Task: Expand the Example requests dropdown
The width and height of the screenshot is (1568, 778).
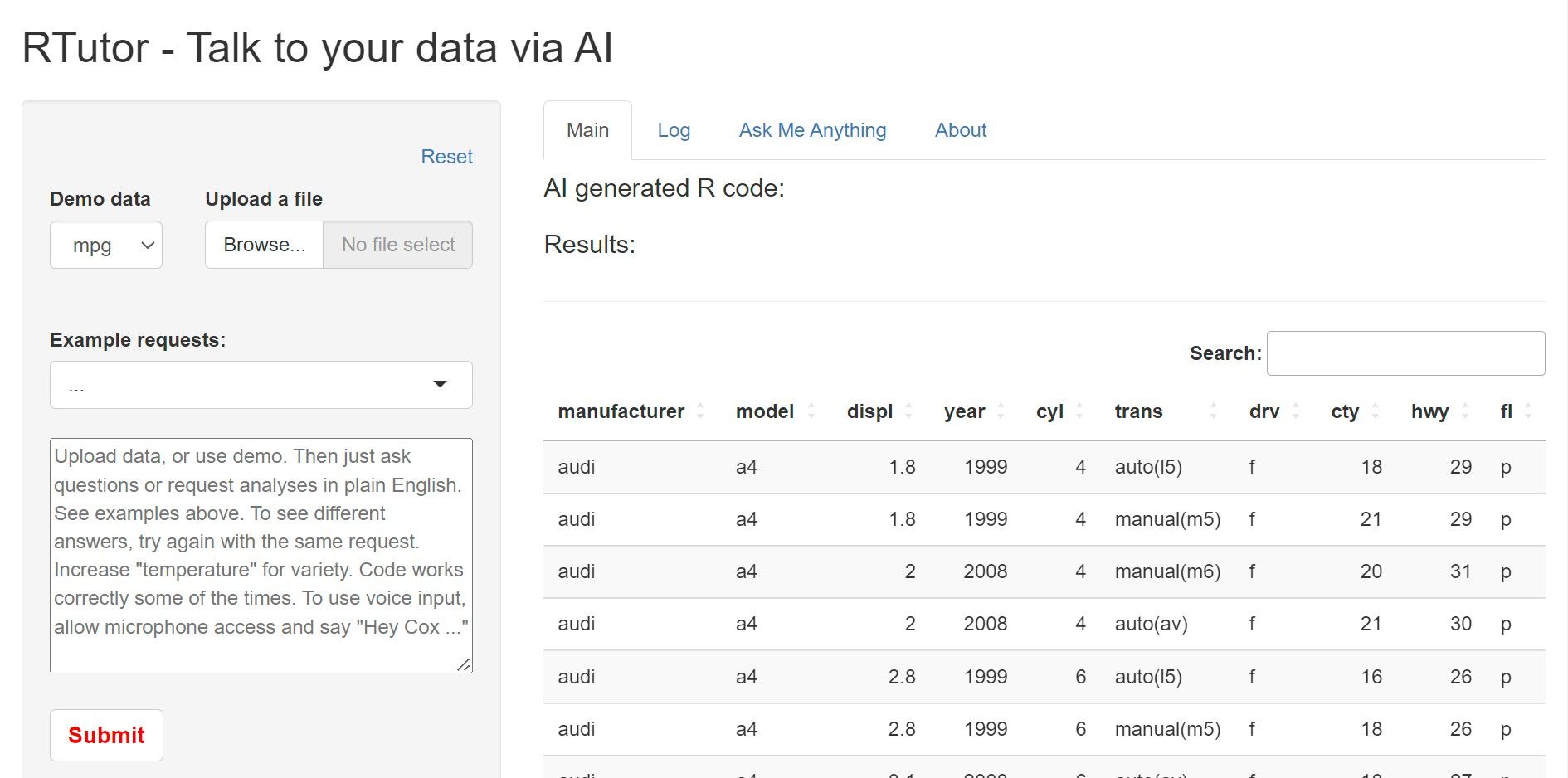Action: [x=261, y=385]
